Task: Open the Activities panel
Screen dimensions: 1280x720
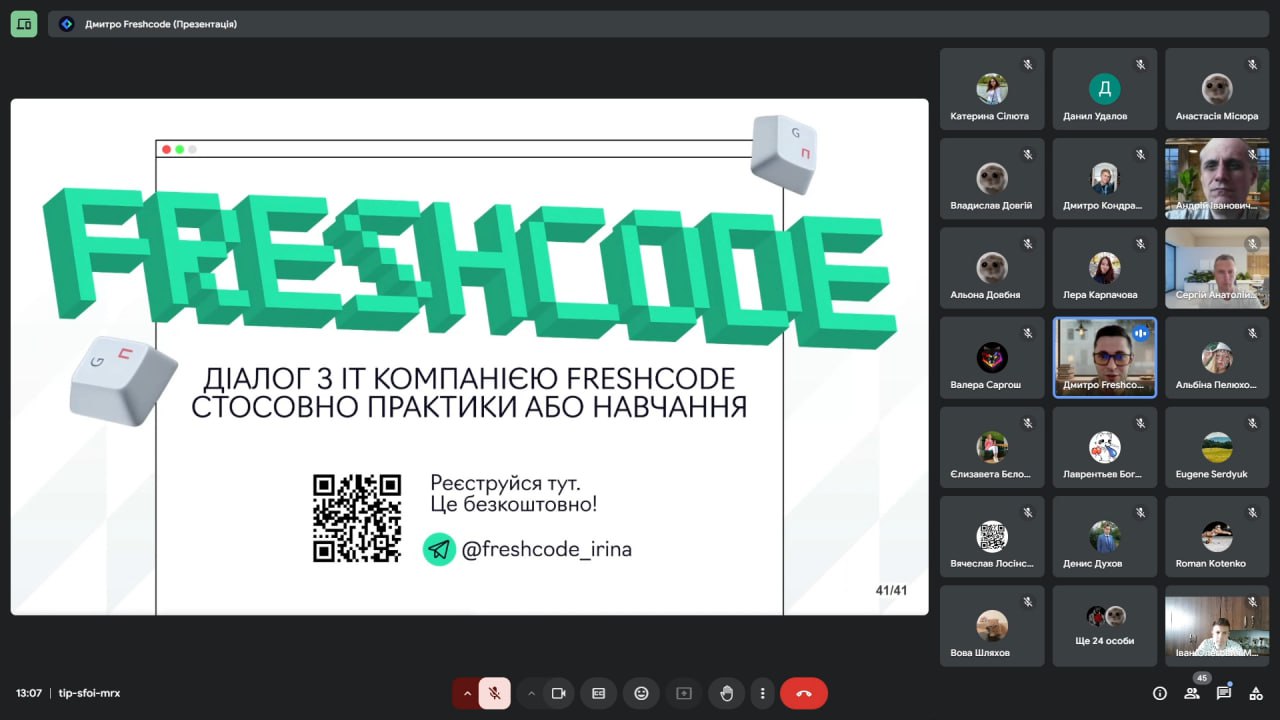Action: (x=1256, y=693)
